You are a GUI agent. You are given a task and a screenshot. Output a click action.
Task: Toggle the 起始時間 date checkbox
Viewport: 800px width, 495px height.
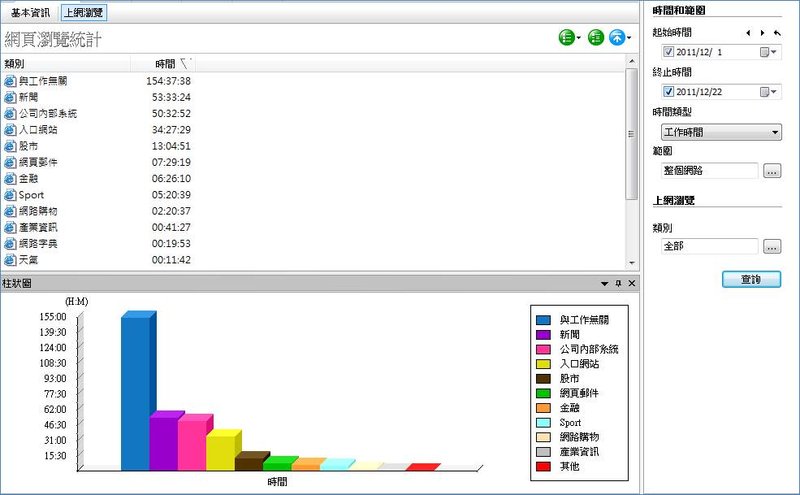pos(670,52)
